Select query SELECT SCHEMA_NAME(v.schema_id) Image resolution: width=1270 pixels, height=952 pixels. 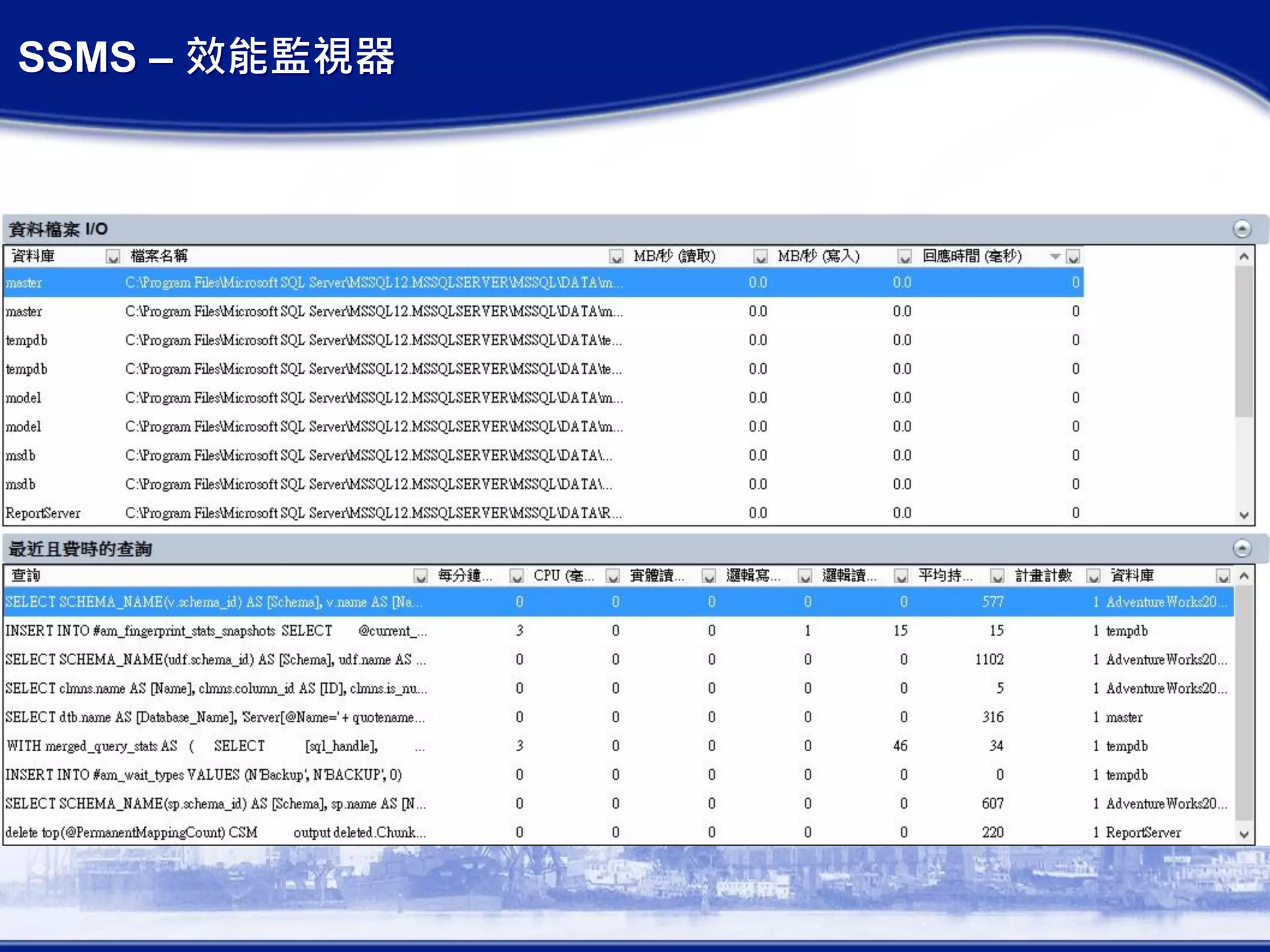pyautogui.click(x=618, y=602)
